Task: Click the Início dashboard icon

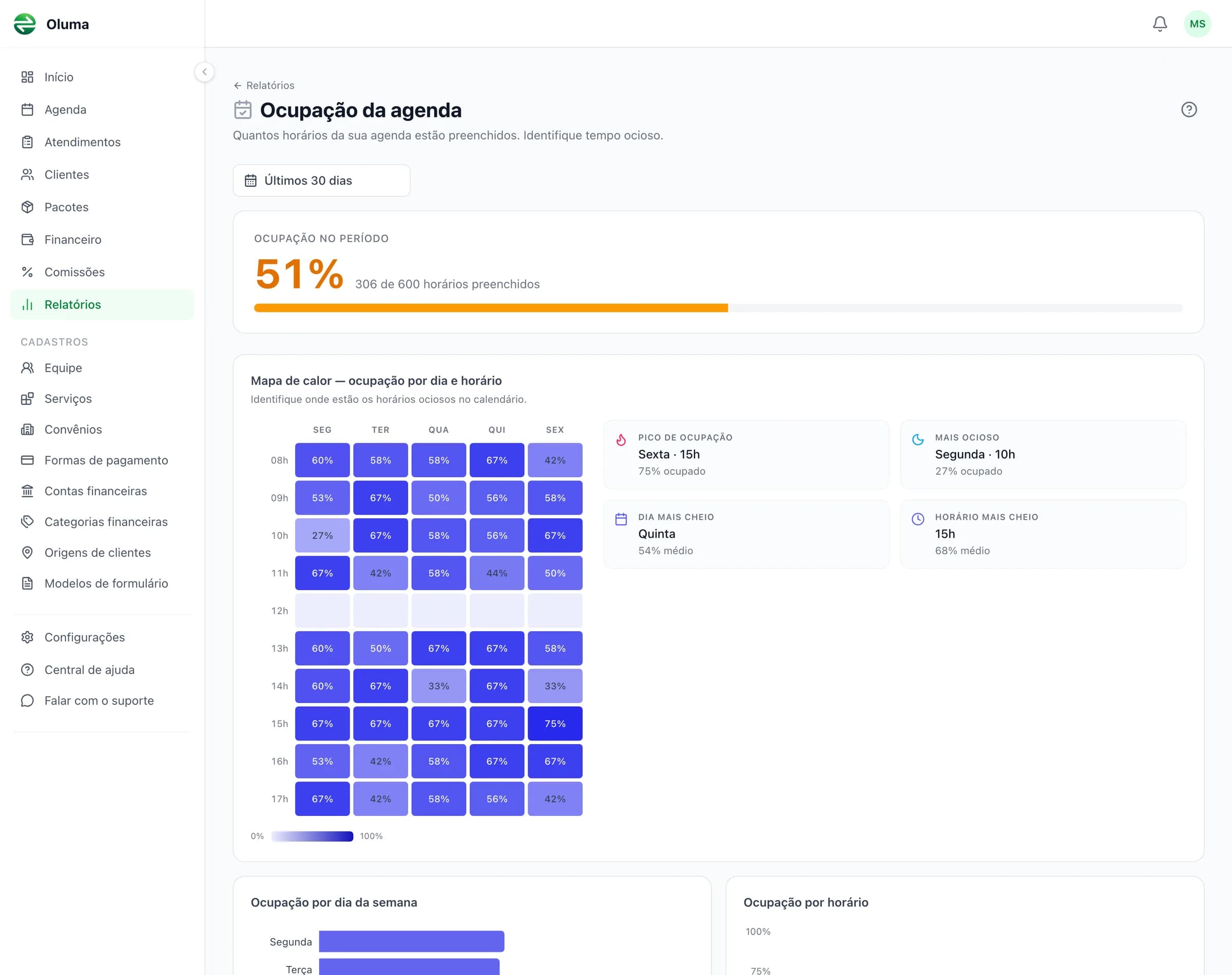Action: [27, 77]
